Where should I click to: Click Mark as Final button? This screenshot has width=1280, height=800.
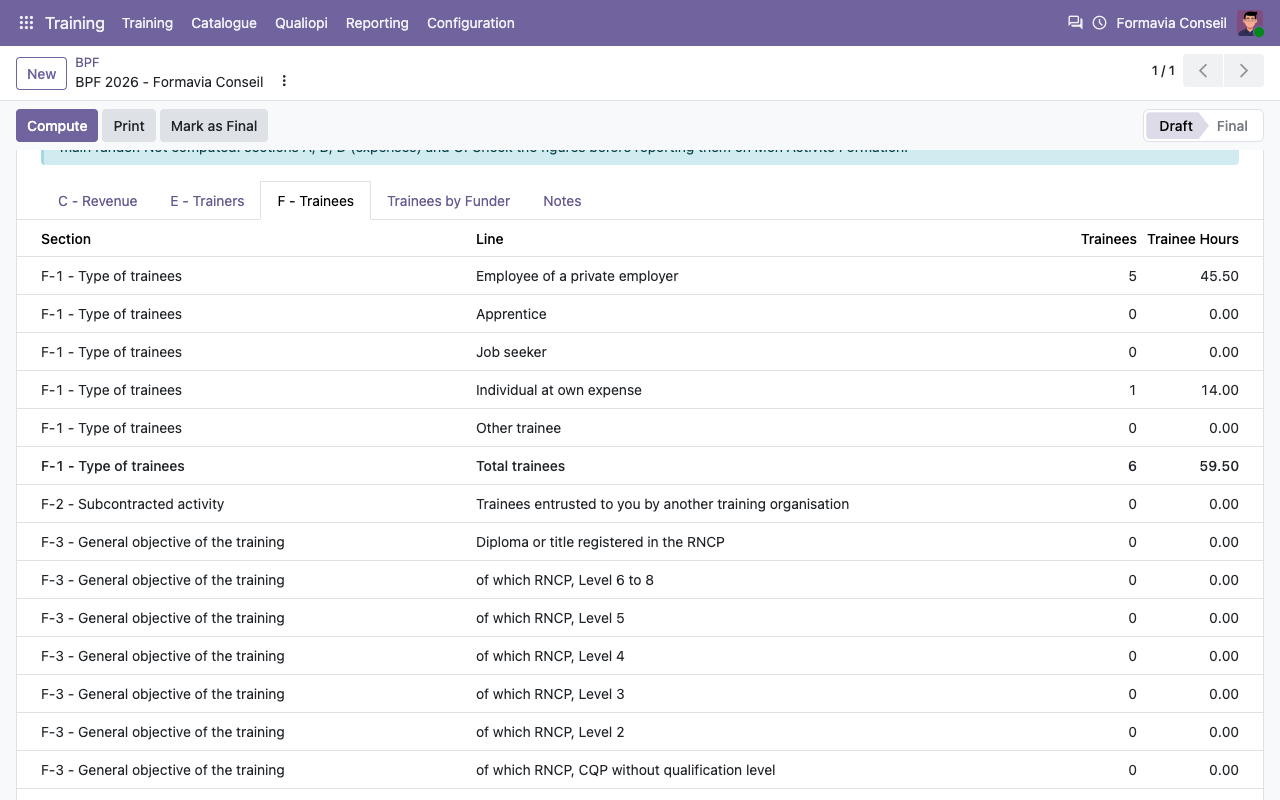[214, 126]
